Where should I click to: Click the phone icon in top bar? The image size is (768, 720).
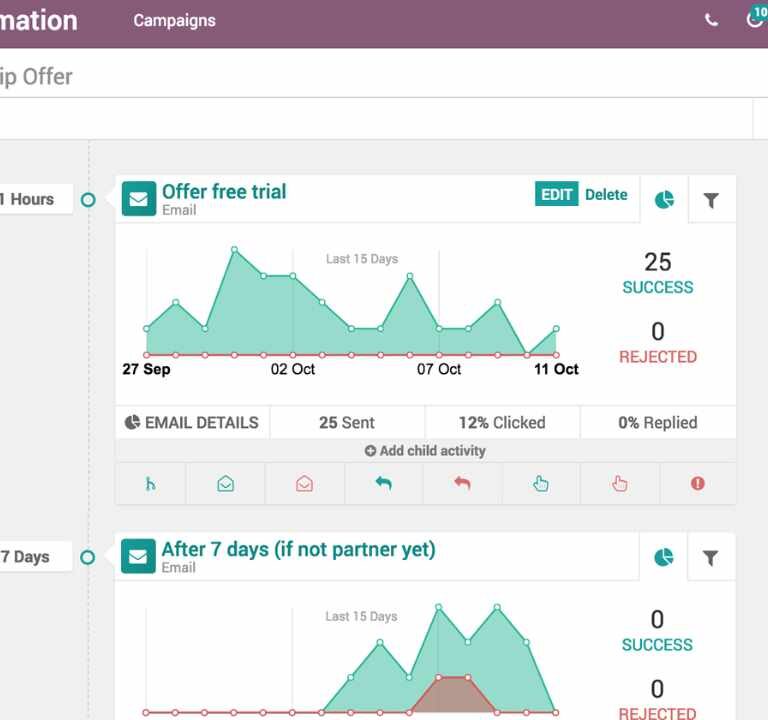[x=711, y=20]
